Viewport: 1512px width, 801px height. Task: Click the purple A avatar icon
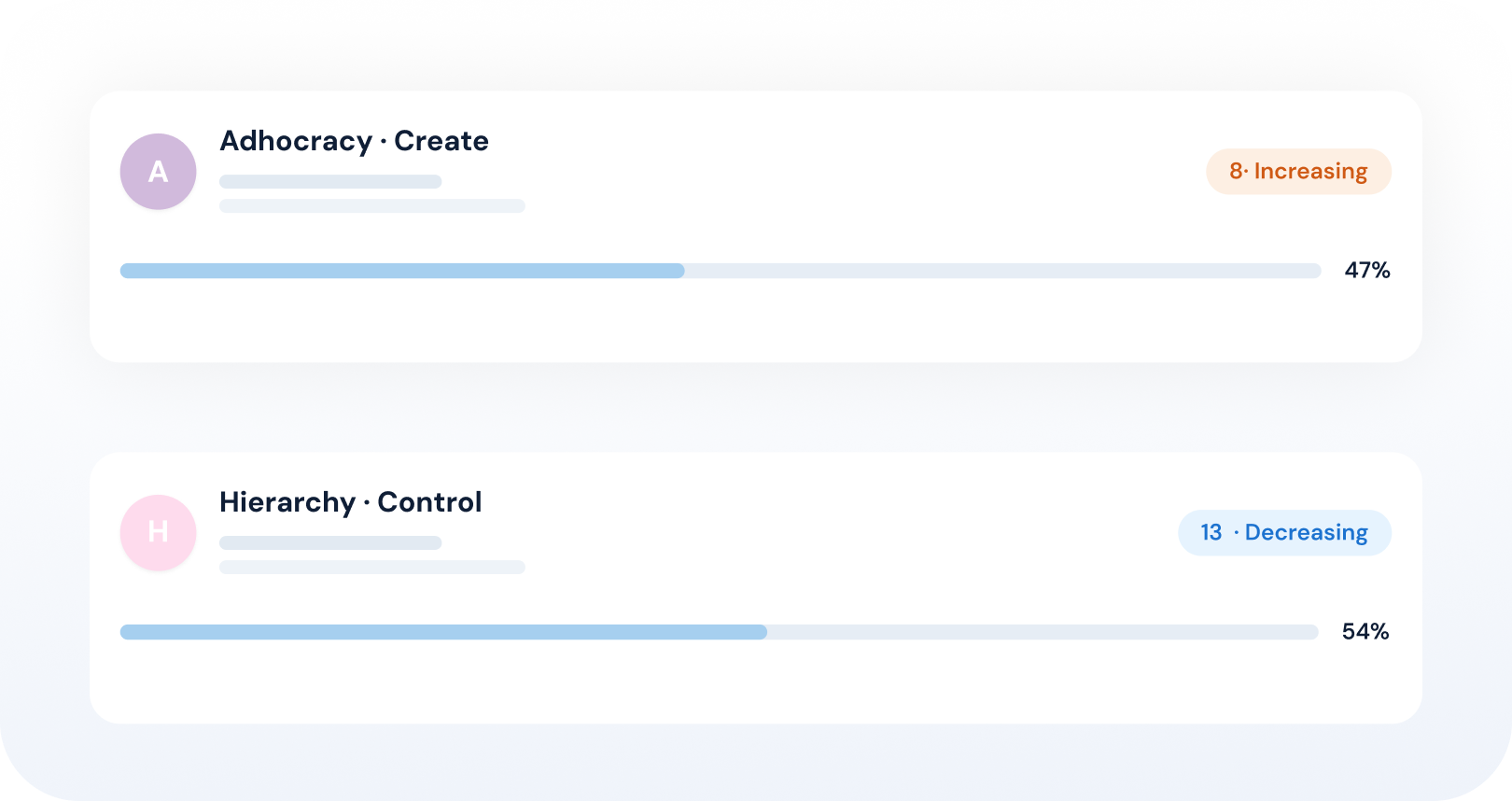click(x=158, y=172)
